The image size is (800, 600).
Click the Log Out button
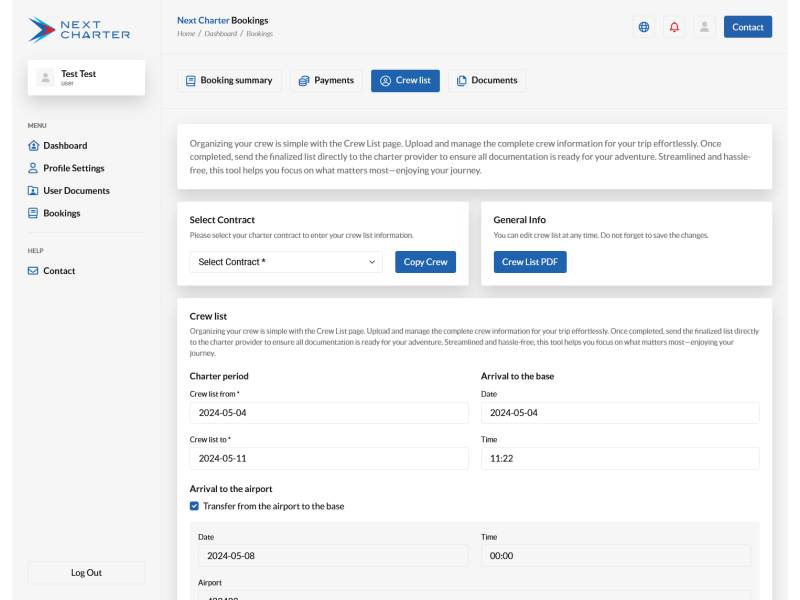point(86,572)
